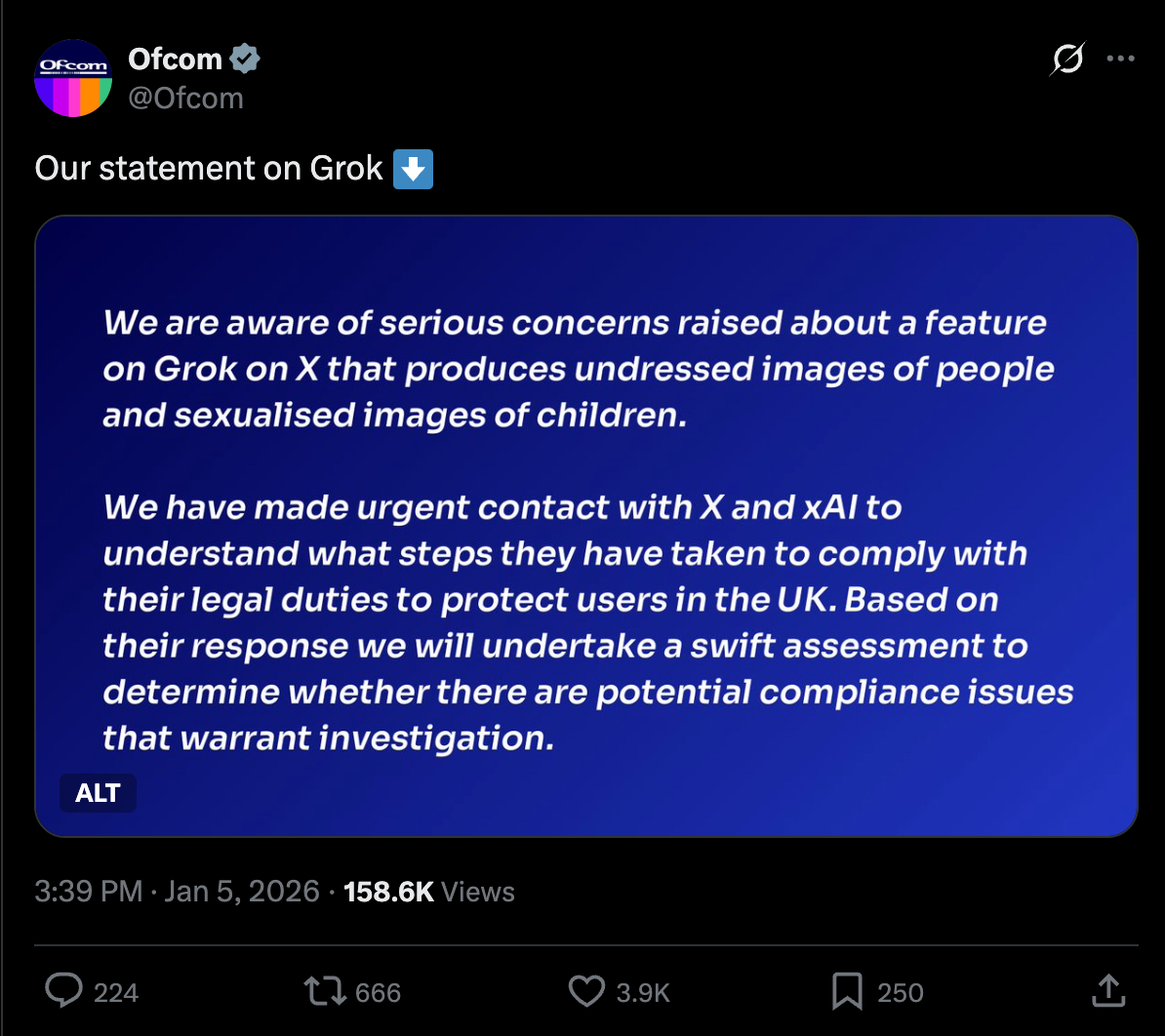Image resolution: width=1165 pixels, height=1036 pixels.
Task: Click the down-arrow emoji in the post text
Action: 412,169
